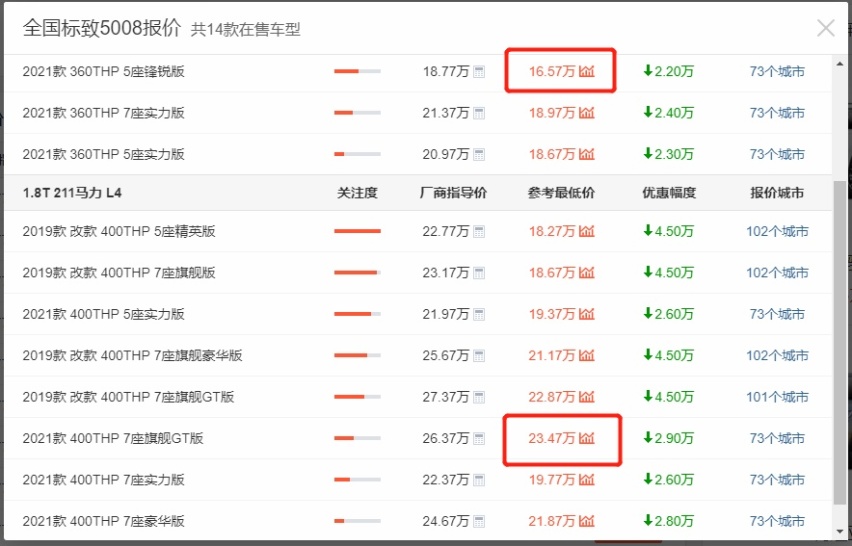Open 2021款 360THP 5座实力版 model
This screenshot has height=546, width=852.
(104, 154)
